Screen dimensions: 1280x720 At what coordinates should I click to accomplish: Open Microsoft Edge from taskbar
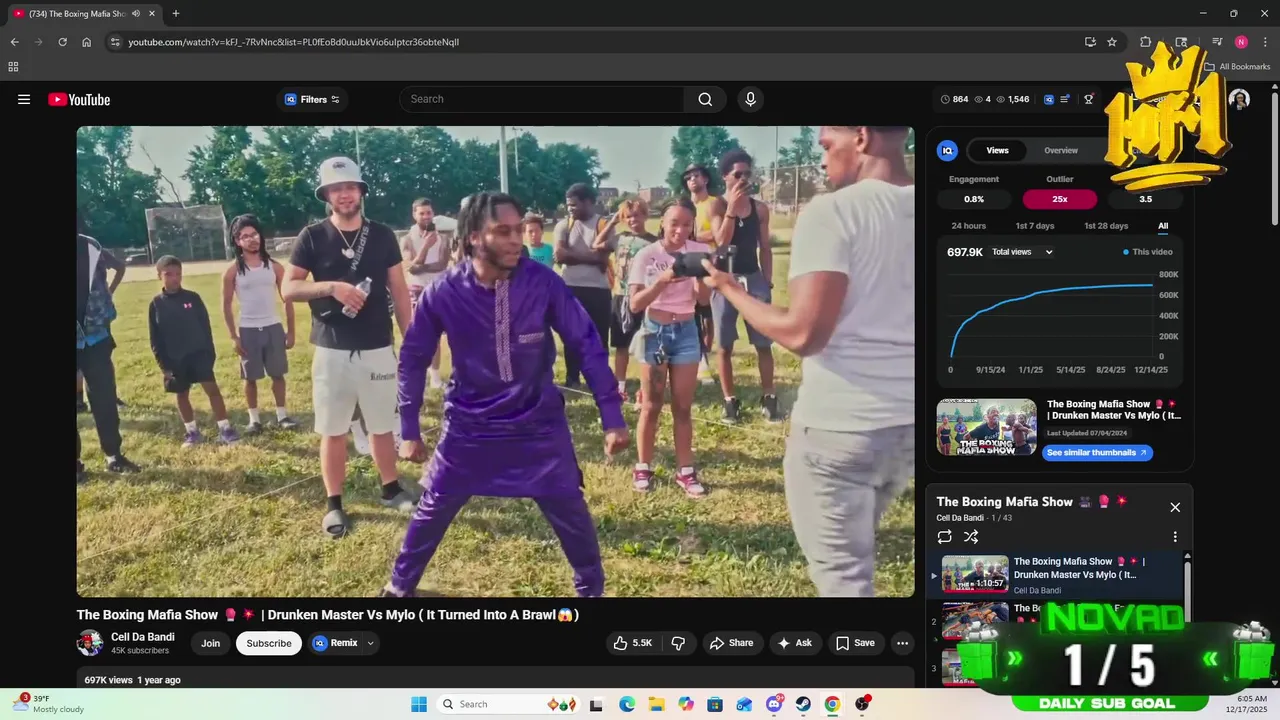click(x=626, y=704)
